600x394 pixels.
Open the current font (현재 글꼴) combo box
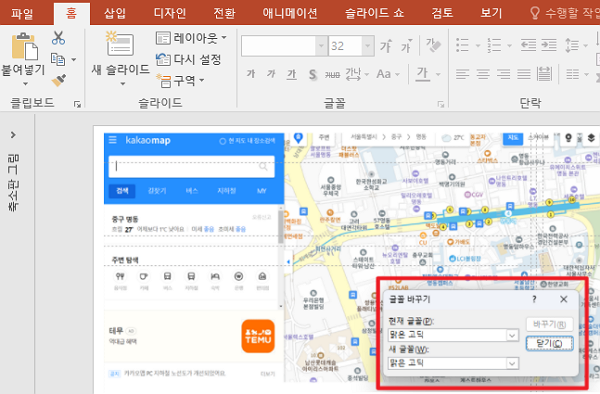click(453, 335)
